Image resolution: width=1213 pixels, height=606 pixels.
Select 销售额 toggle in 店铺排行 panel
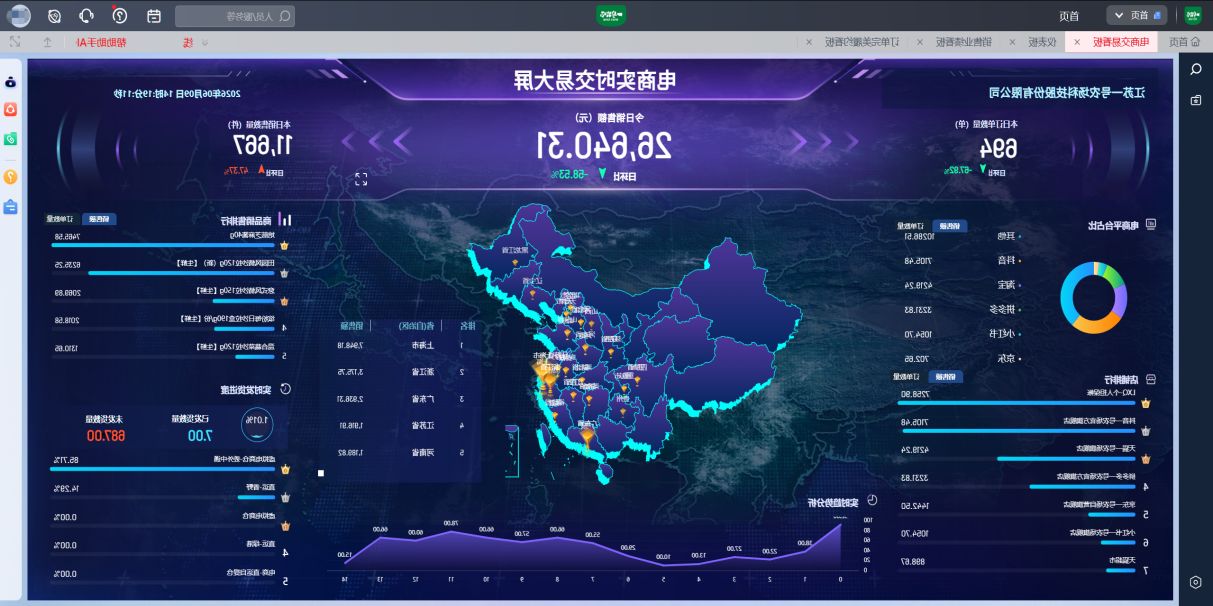pos(945,377)
